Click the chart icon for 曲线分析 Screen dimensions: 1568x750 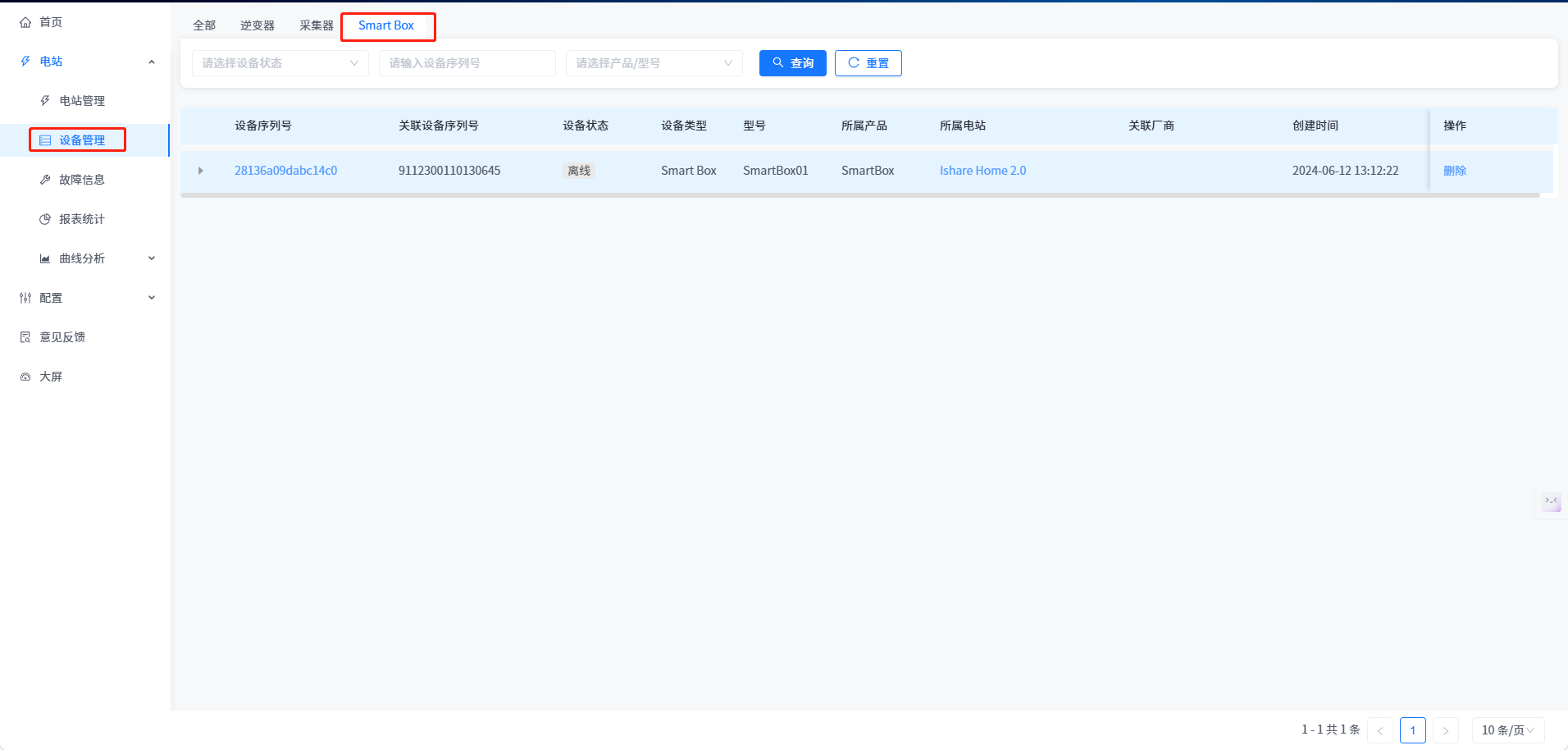(45, 258)
